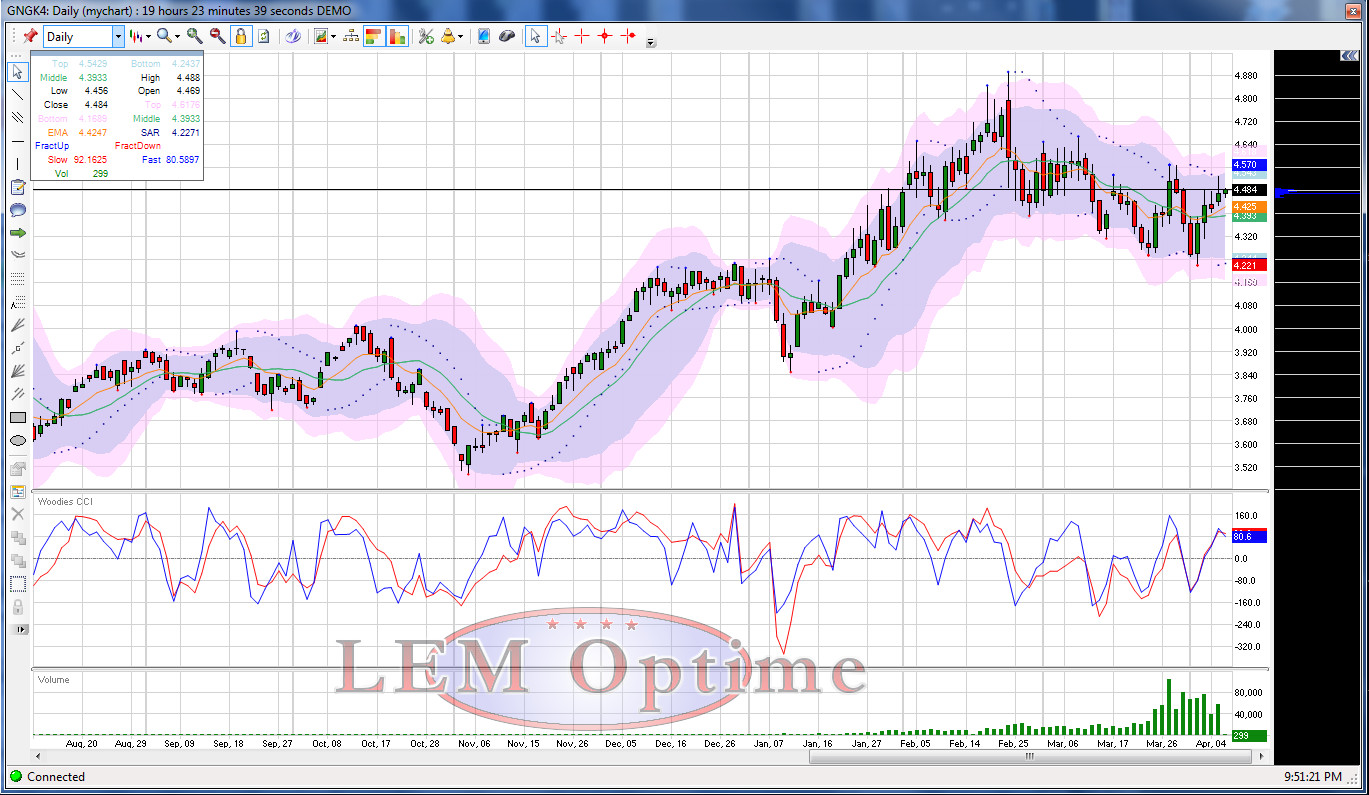Select the horizontal line drawing tool
This screenshot has height=795, width=1369.
[17, 141]
